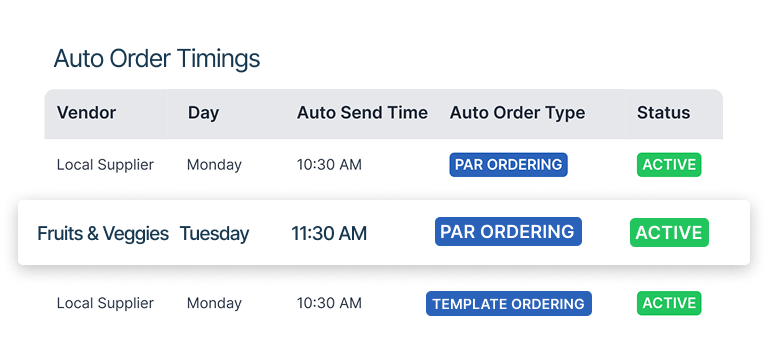Select the Fruits & Veggies vendor name
Screen dimensions: 768x364
[103, 234]
